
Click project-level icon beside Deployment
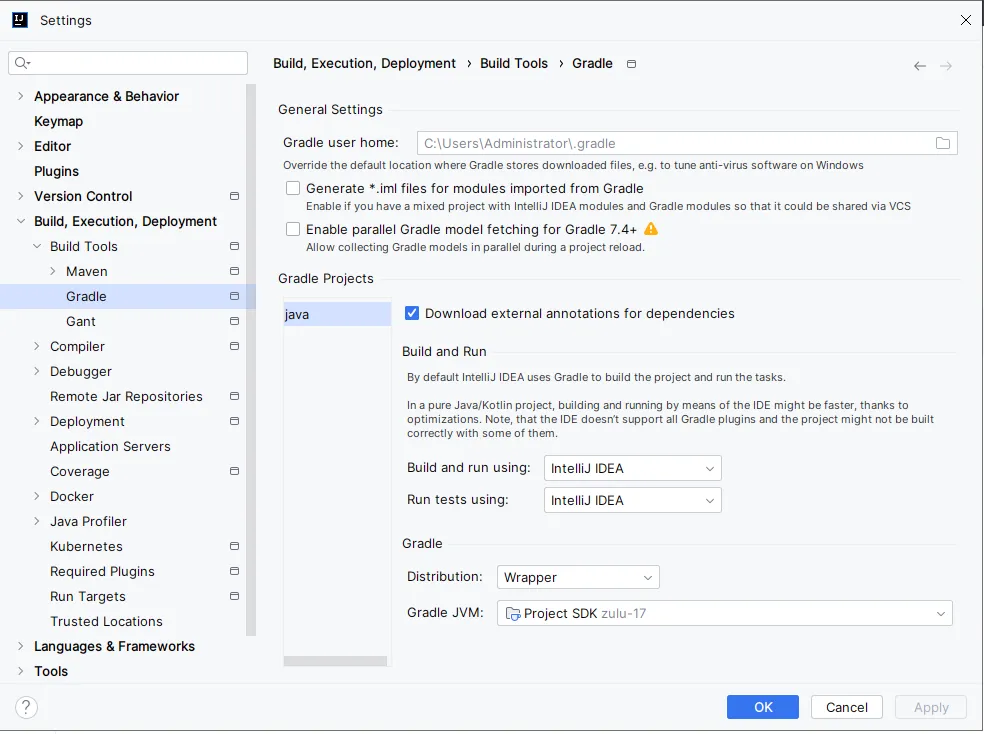click(235, 422)
